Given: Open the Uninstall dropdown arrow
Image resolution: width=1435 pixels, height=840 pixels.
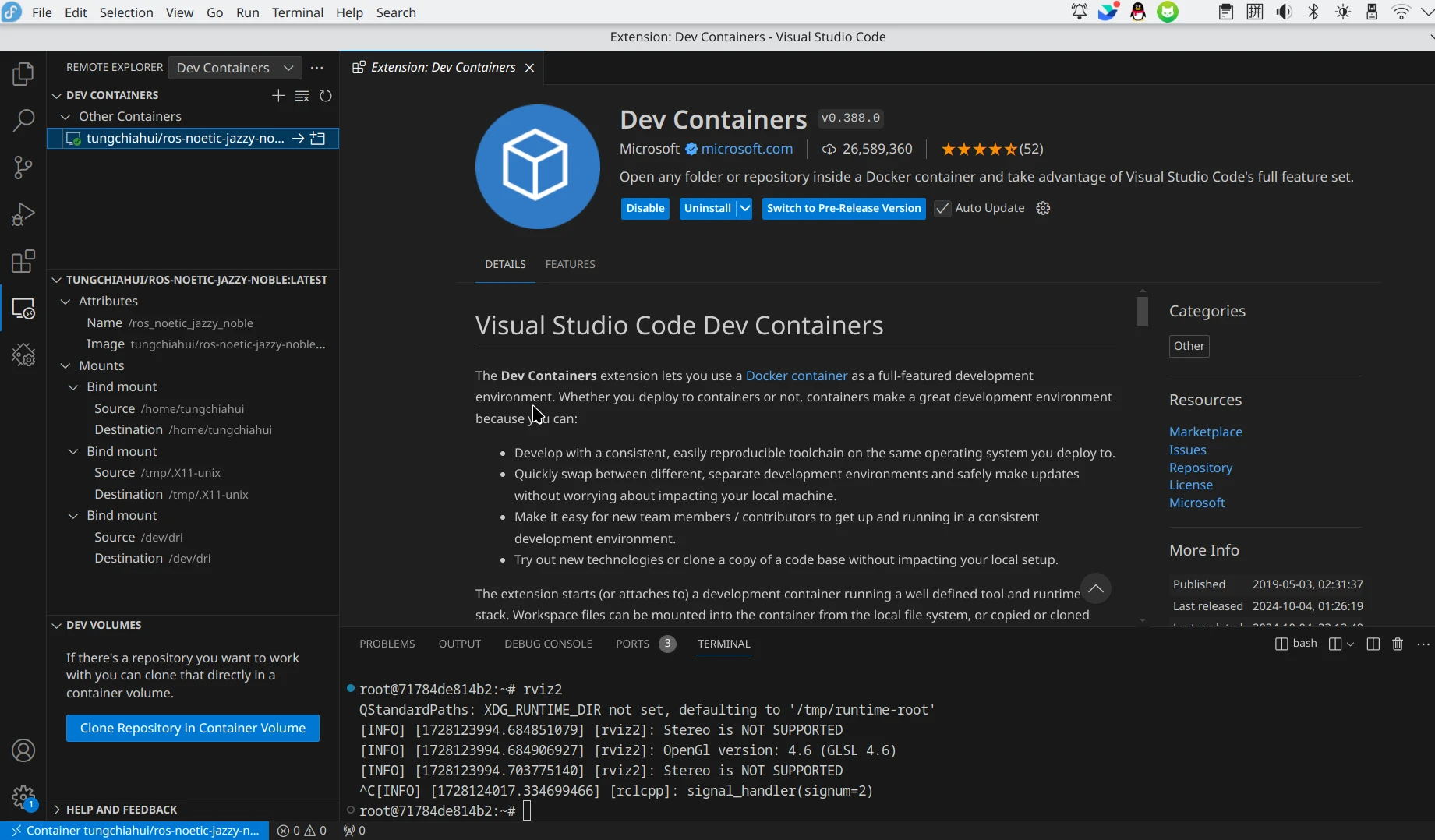Looking at the screenshot, I should point(744,208).
